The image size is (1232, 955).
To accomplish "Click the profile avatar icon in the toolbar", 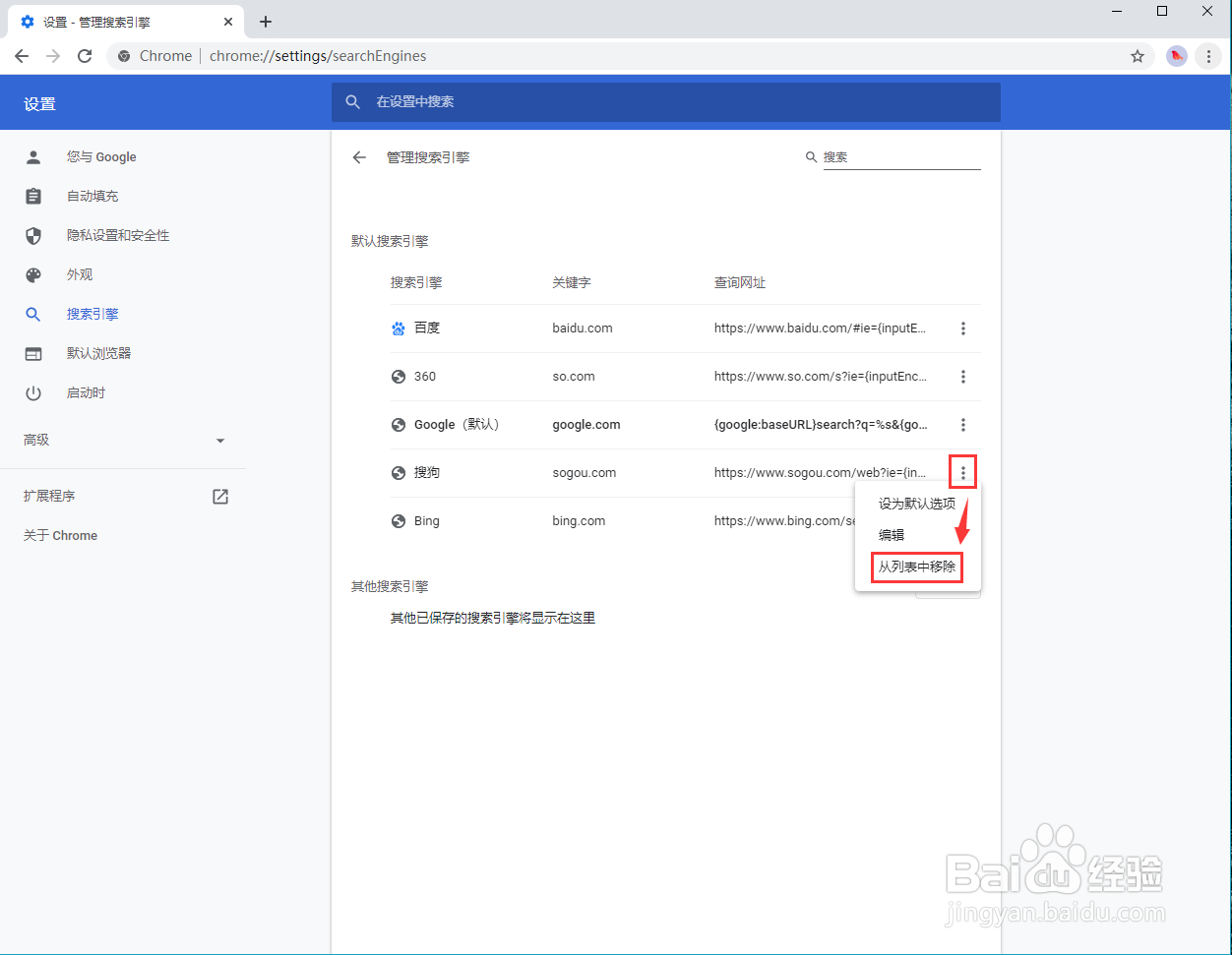I will click(x=1176, y=56).
